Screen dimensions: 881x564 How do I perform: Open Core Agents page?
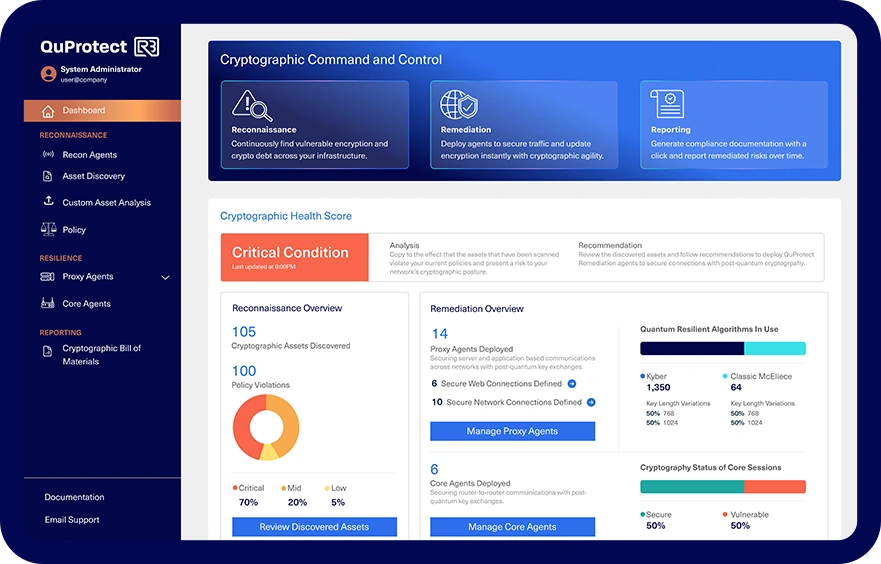[86, 303]
